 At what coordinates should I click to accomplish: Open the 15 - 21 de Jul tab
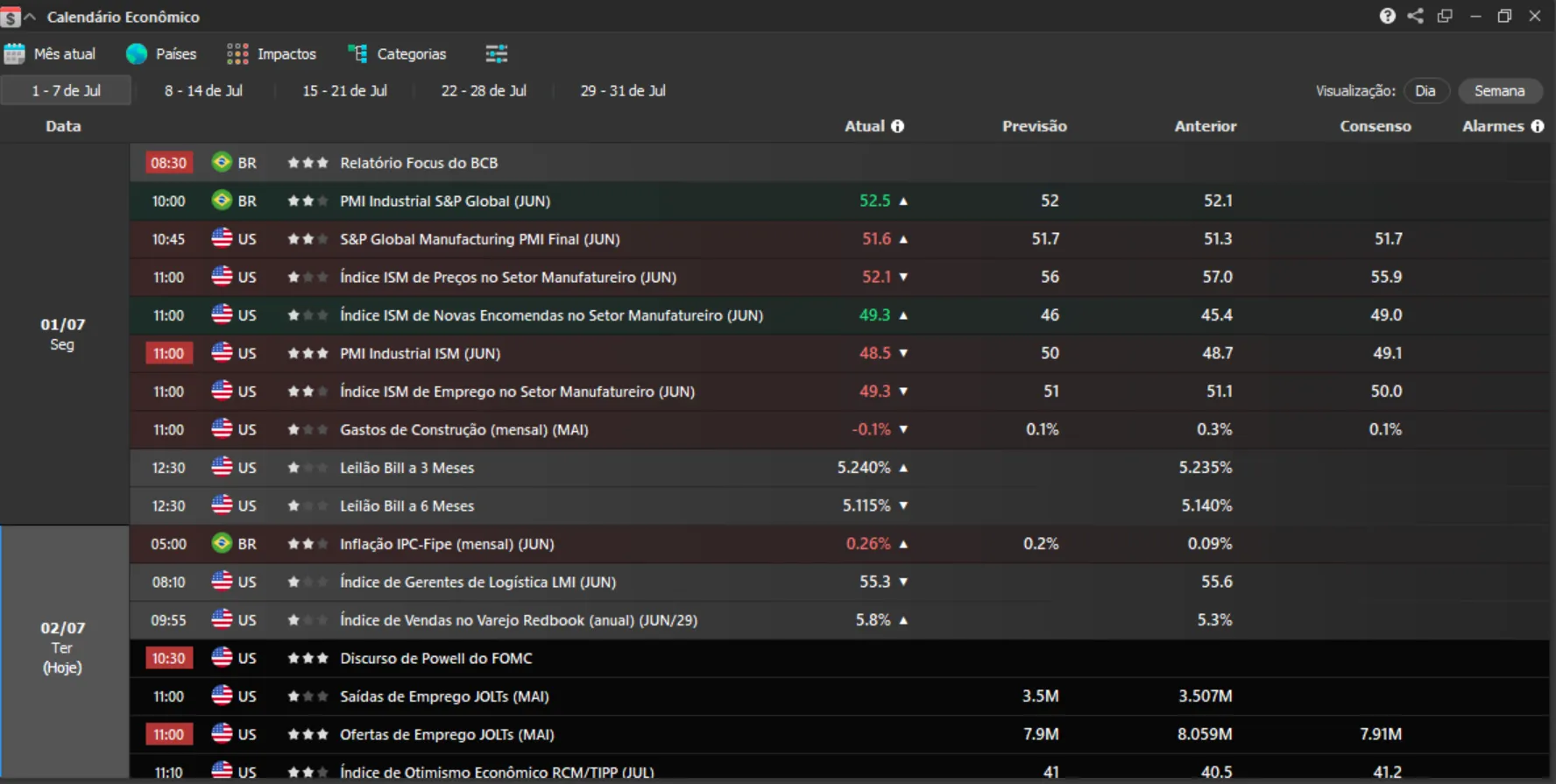pyautogui.click(x=344, y=90)
